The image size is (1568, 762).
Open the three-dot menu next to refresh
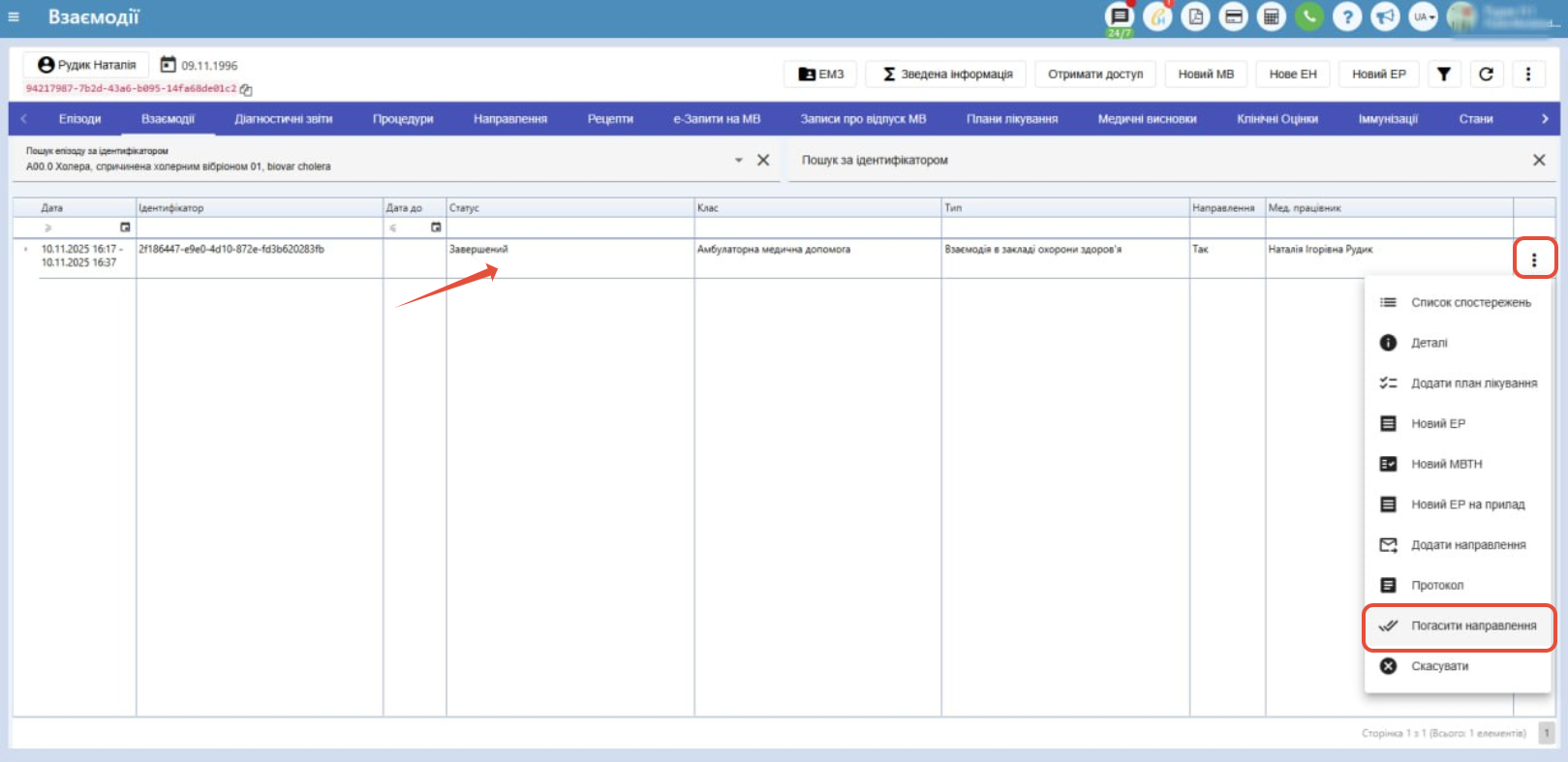[x=1528, y=74]
